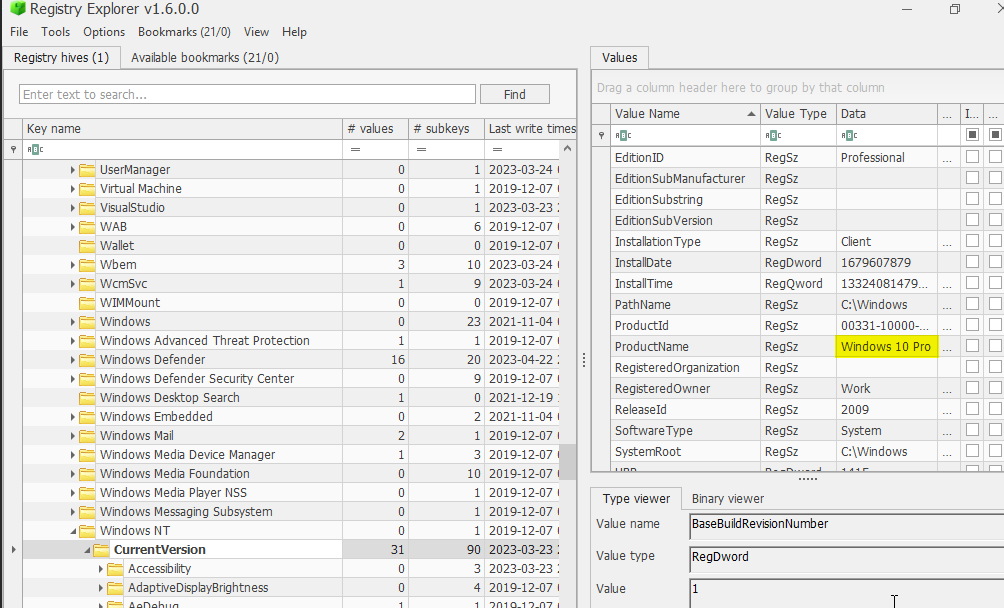Toggle the checkbox in the InstallDate row
Viewport: 1004px width, 608px height.
pos(972,263)
